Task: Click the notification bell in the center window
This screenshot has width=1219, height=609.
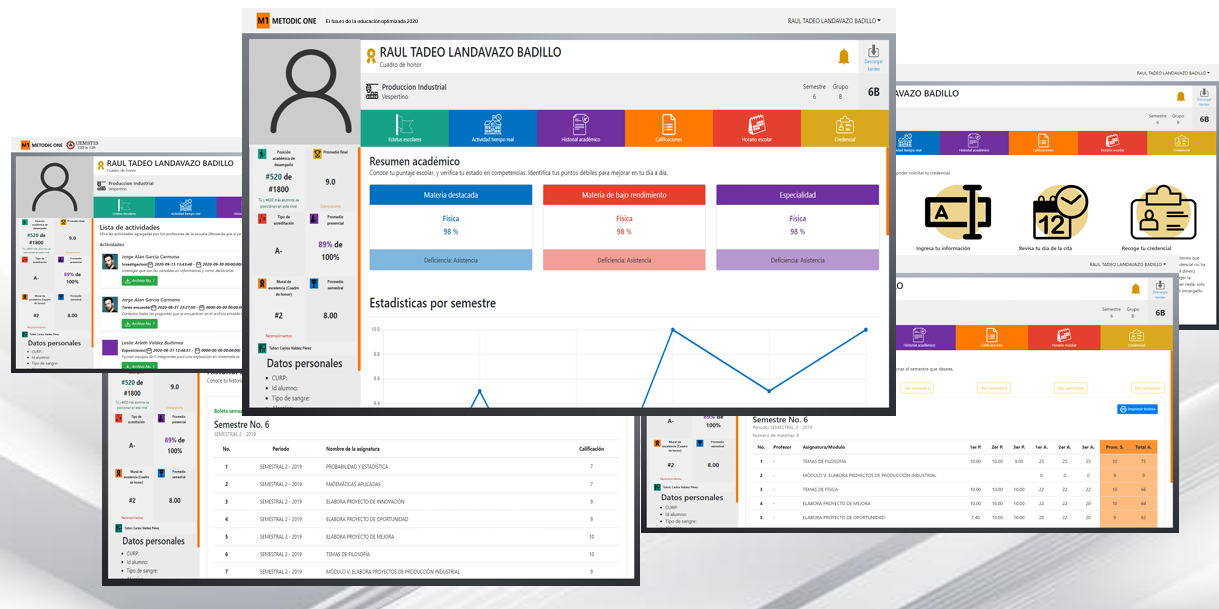Action: (x=844, y=57)
